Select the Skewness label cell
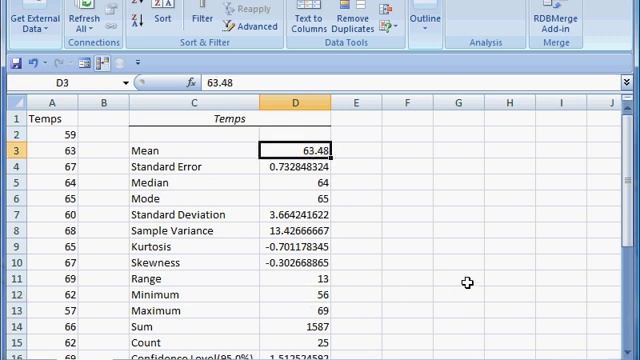Screen dimensions: 640x360 coord(194,262)
